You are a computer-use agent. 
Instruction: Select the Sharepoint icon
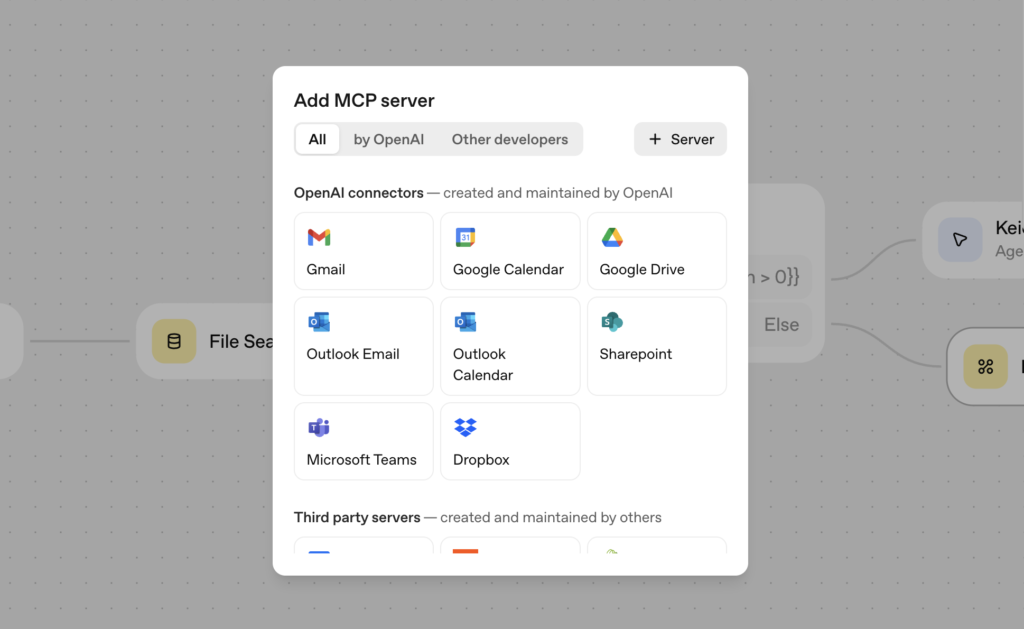tap(612, 322)
